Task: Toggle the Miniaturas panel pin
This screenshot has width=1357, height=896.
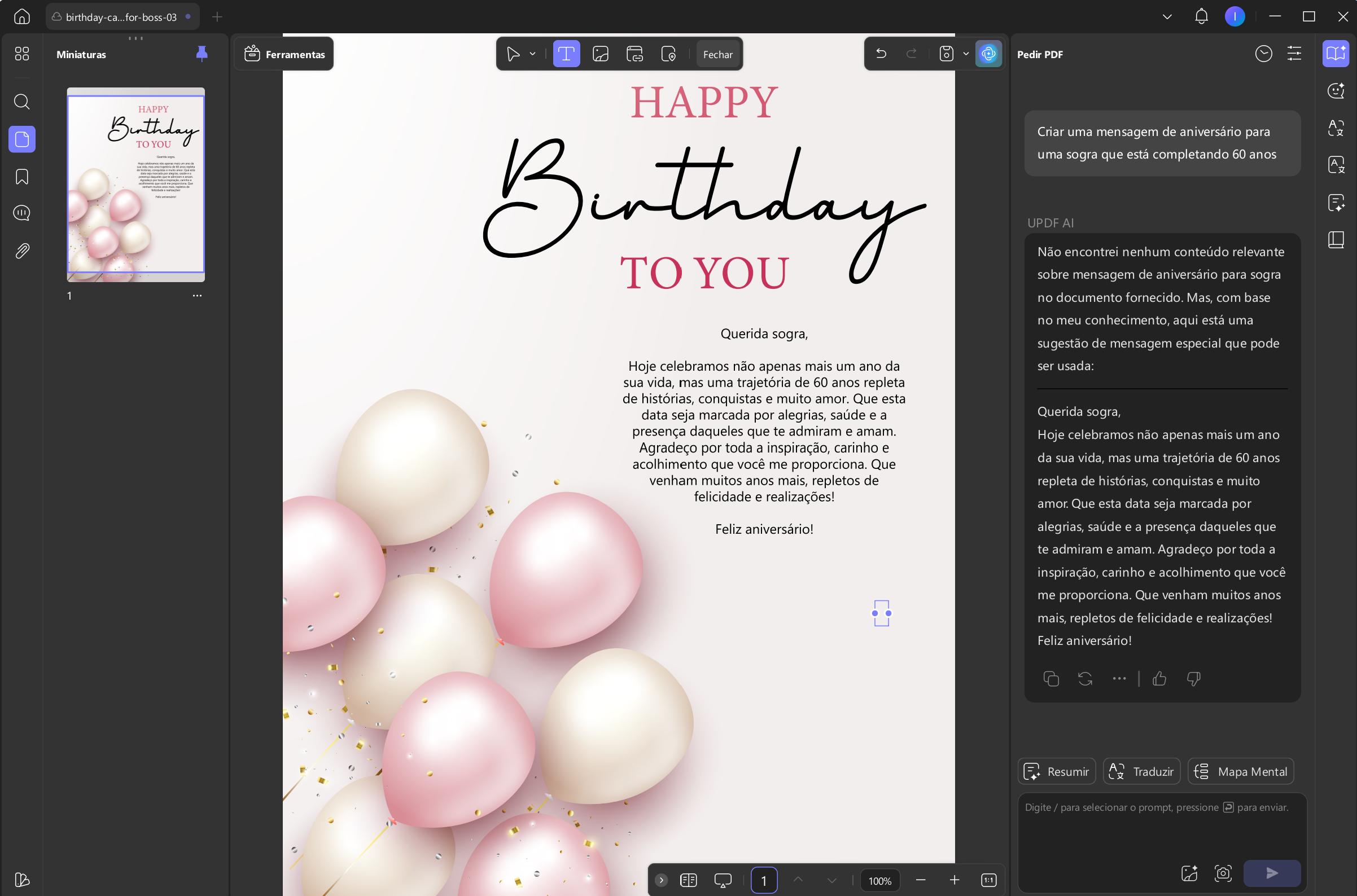Action: point(202,54)
